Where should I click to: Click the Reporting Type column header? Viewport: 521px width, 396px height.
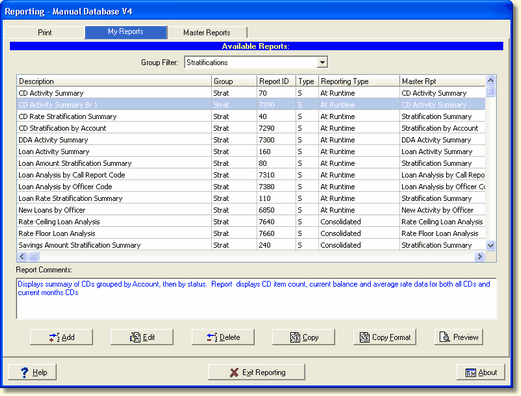[359, 81]
